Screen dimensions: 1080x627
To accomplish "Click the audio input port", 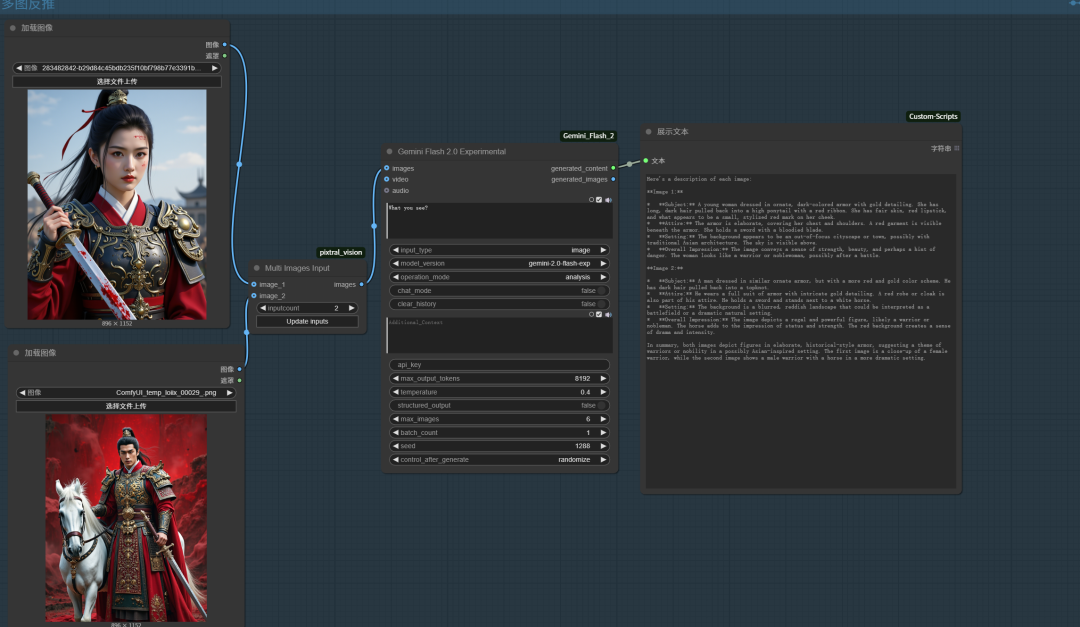I will [387, 190].
